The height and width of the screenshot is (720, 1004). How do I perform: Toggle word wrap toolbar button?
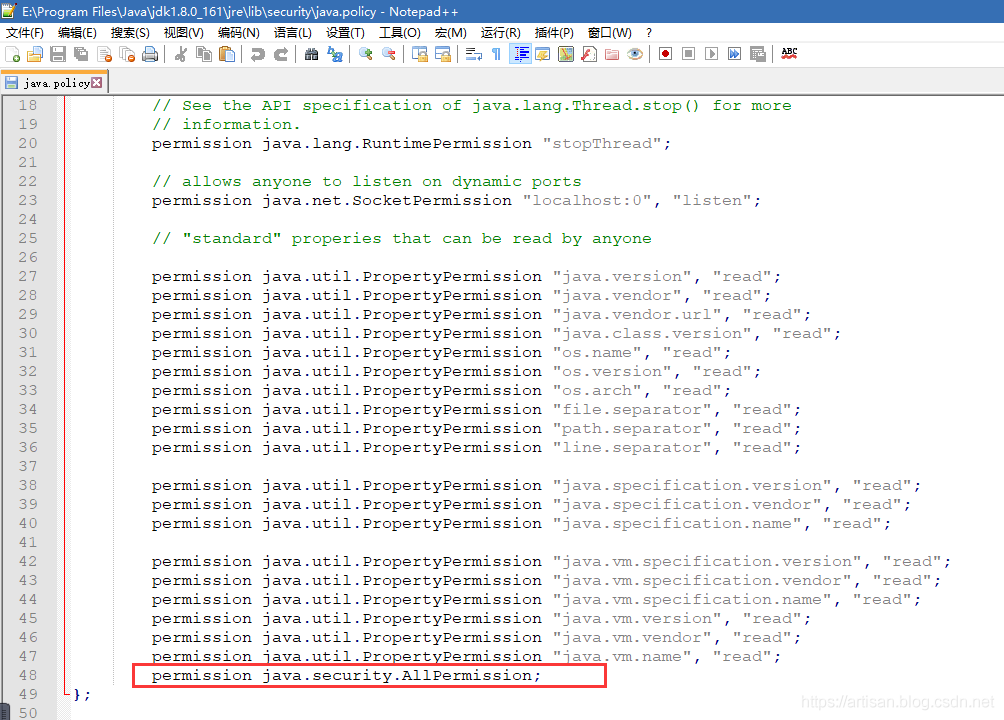(474, 54)
